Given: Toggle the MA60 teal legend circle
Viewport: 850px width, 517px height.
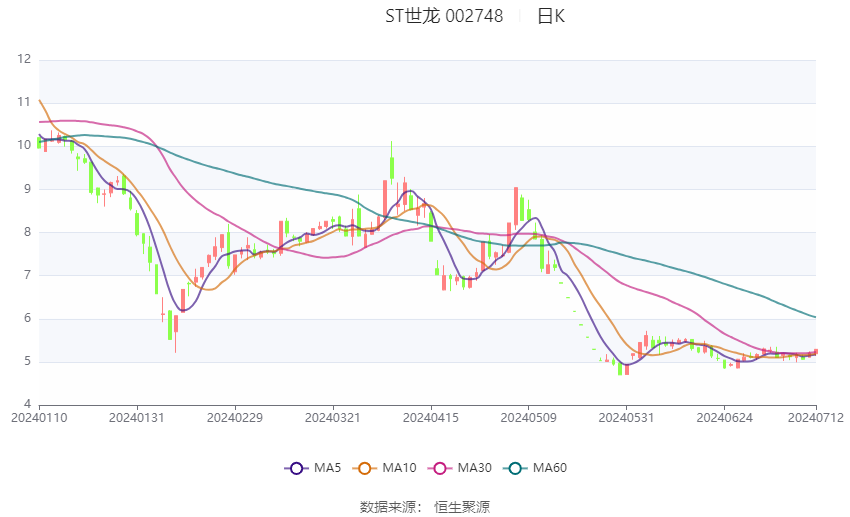Looking at the screenshot, I should pos(515,468).
